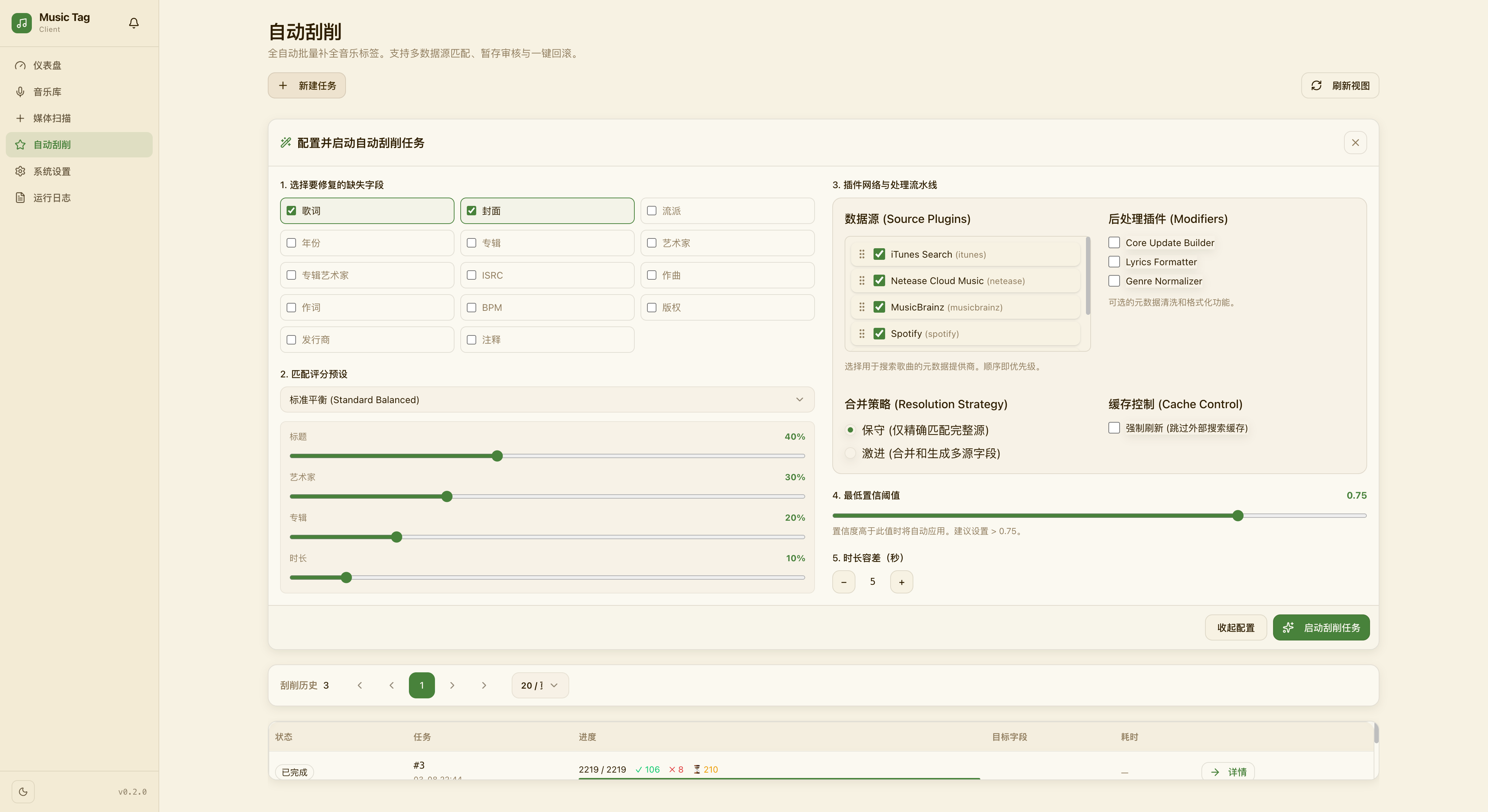Click drag handle beside Spotify source
The image size is (1488, 812).
coord(862,334)
